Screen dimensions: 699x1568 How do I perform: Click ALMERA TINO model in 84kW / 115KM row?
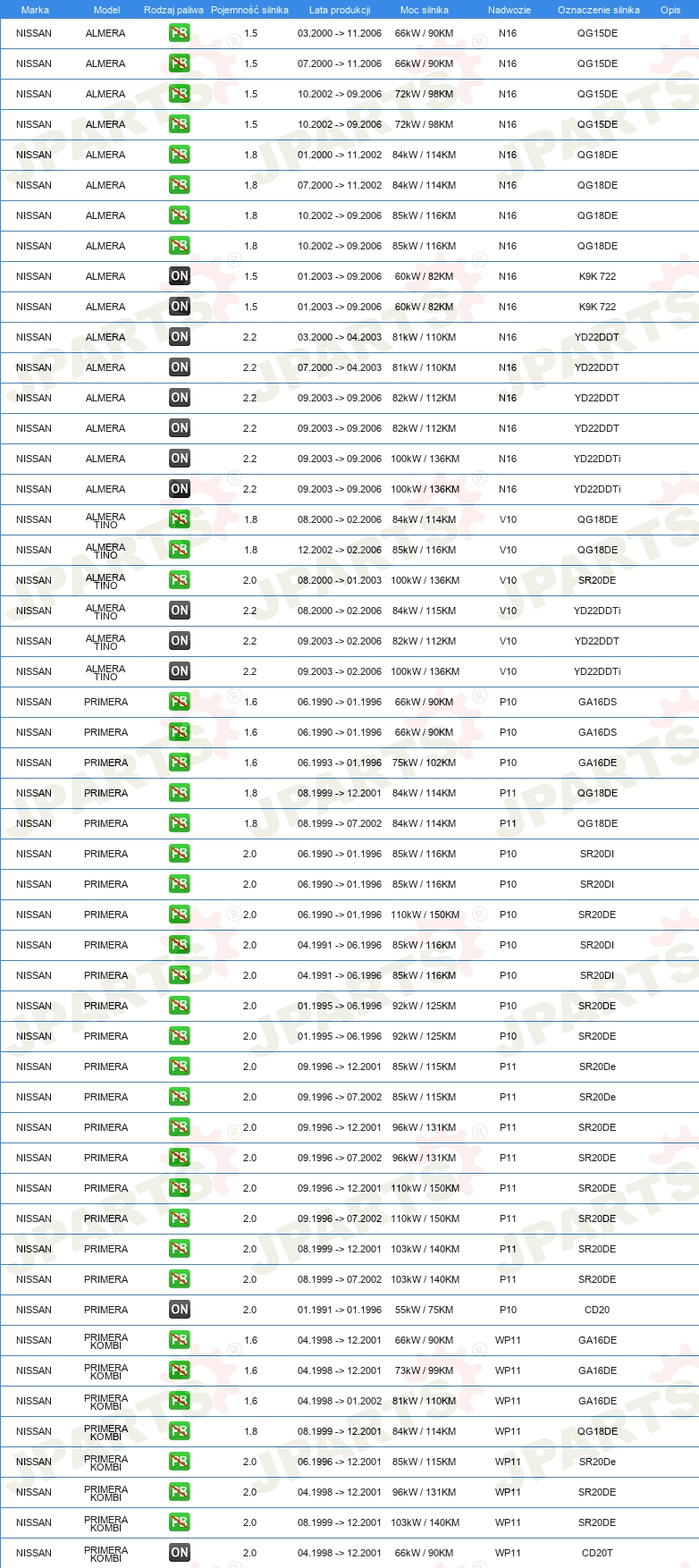point(105,611)
